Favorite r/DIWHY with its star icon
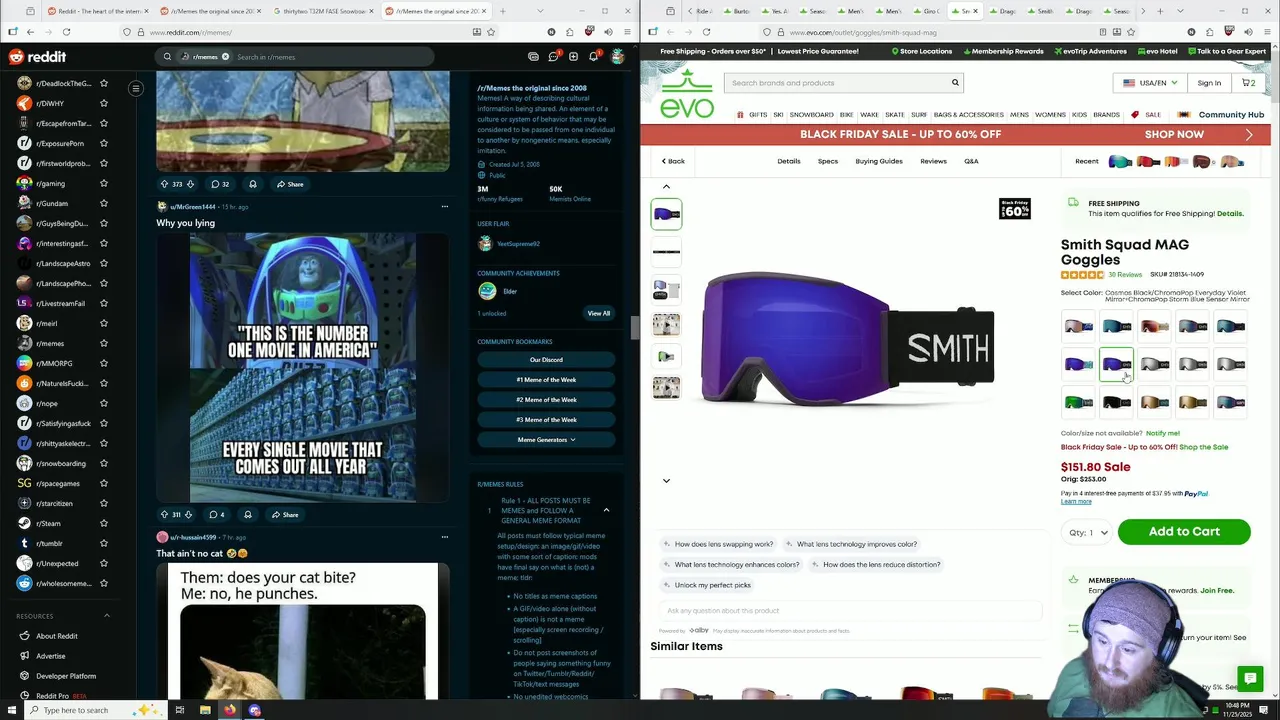The height and width of the screenshot is (720, 1280). point(104,103)
